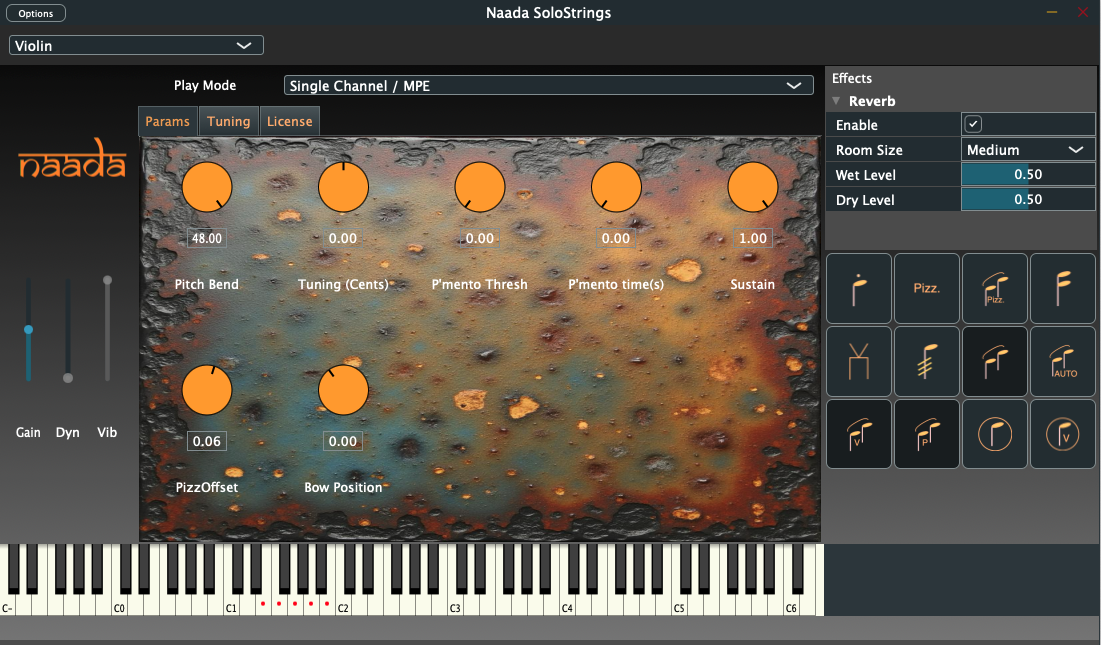Collapse the Reverb section triangle
The width and height of the screenshot is (1101, 645).
click(836, 101)
